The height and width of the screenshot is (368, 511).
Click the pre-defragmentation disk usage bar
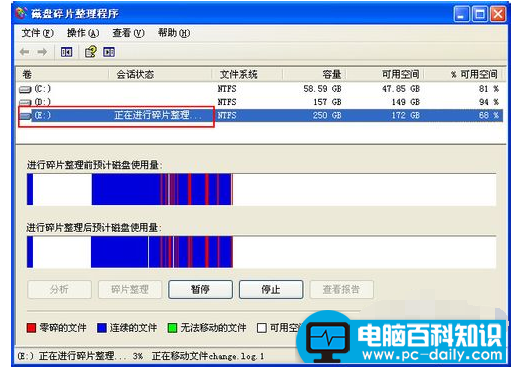click(x=261, y=189)
